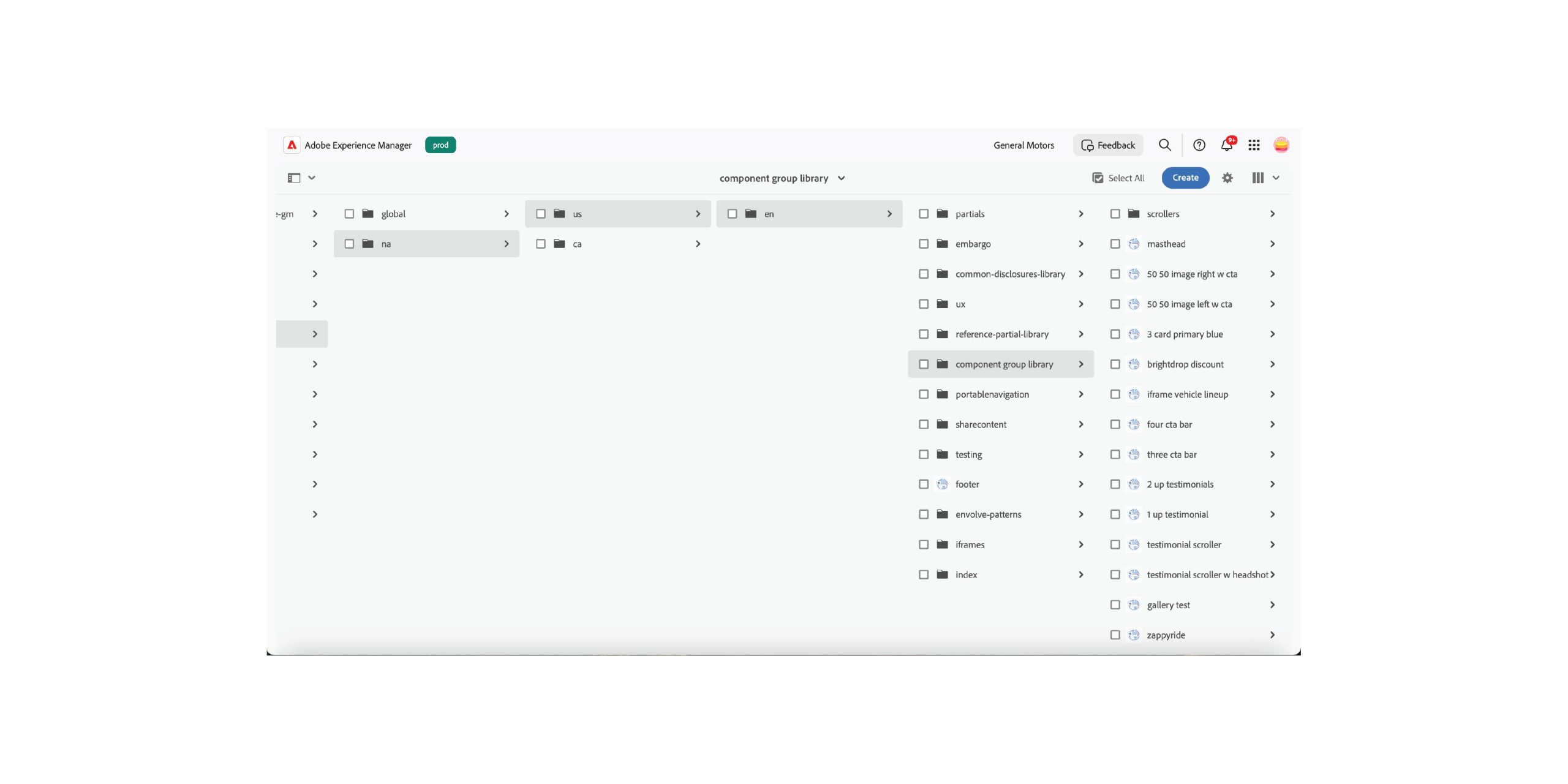Viewport: 1568px width, 784px height.
Task: Click the Create button
Action: click(1185, 178)
